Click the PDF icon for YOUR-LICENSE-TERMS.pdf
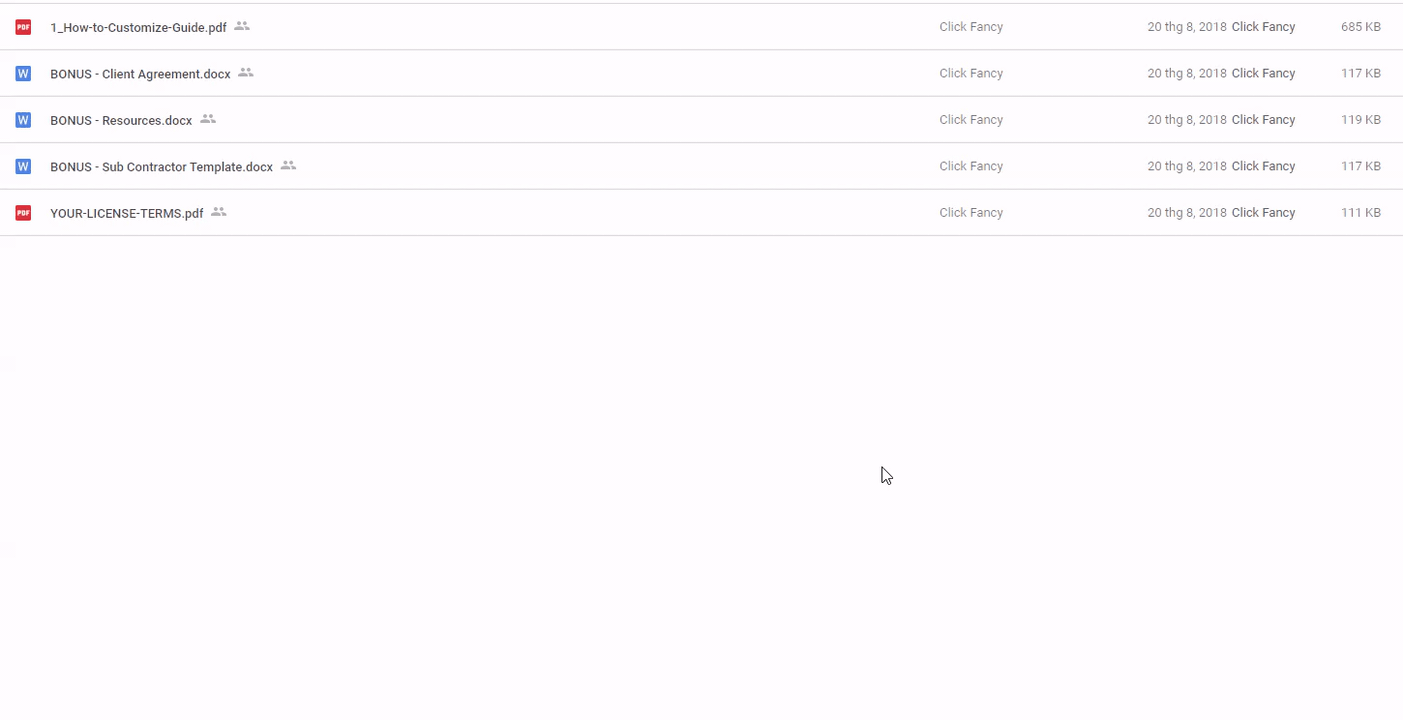Viewport: 1403px width, 720px height. [23, 213]
